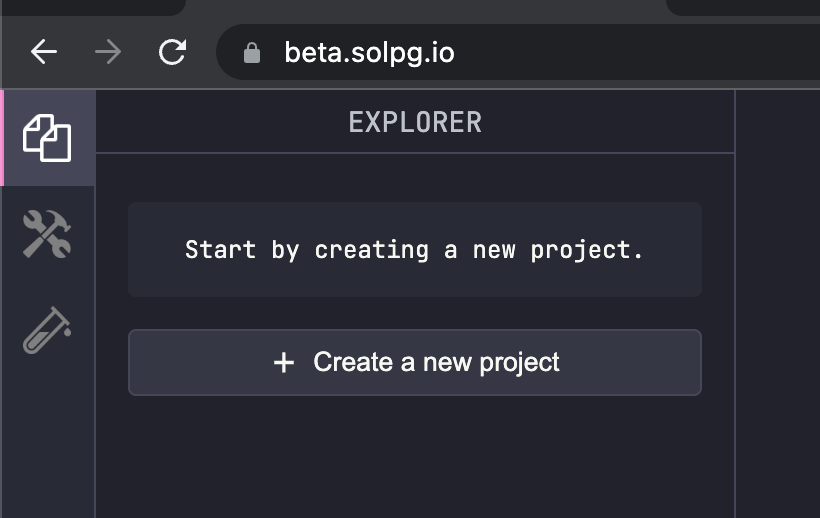
Task: Select the browser tab at top left
Action: [93, 6]
